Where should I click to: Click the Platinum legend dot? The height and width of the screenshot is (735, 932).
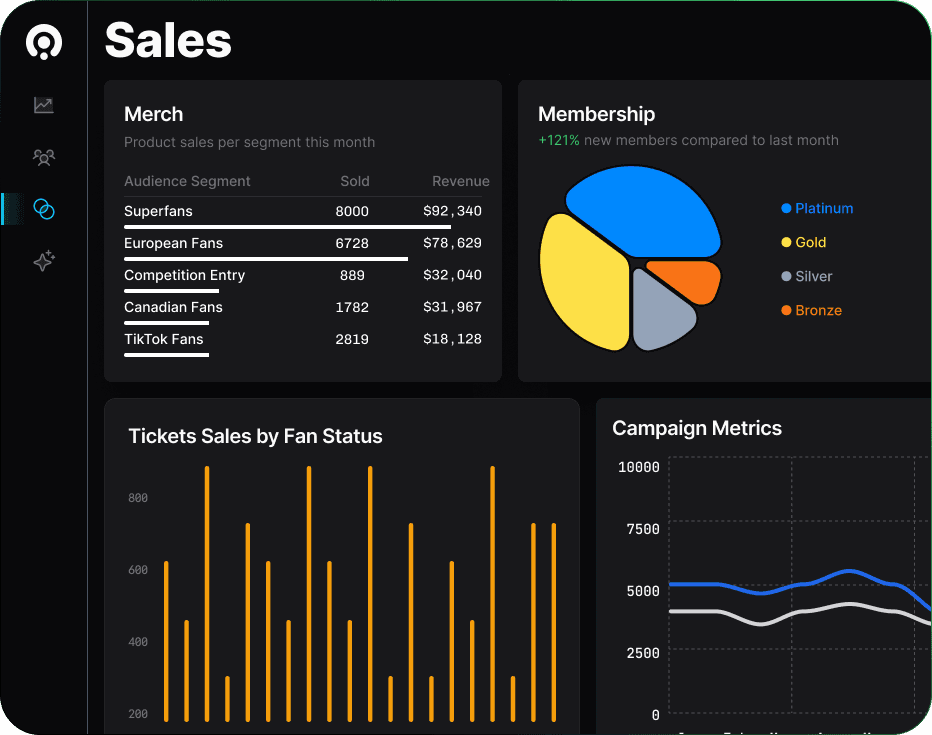[786, 208]
